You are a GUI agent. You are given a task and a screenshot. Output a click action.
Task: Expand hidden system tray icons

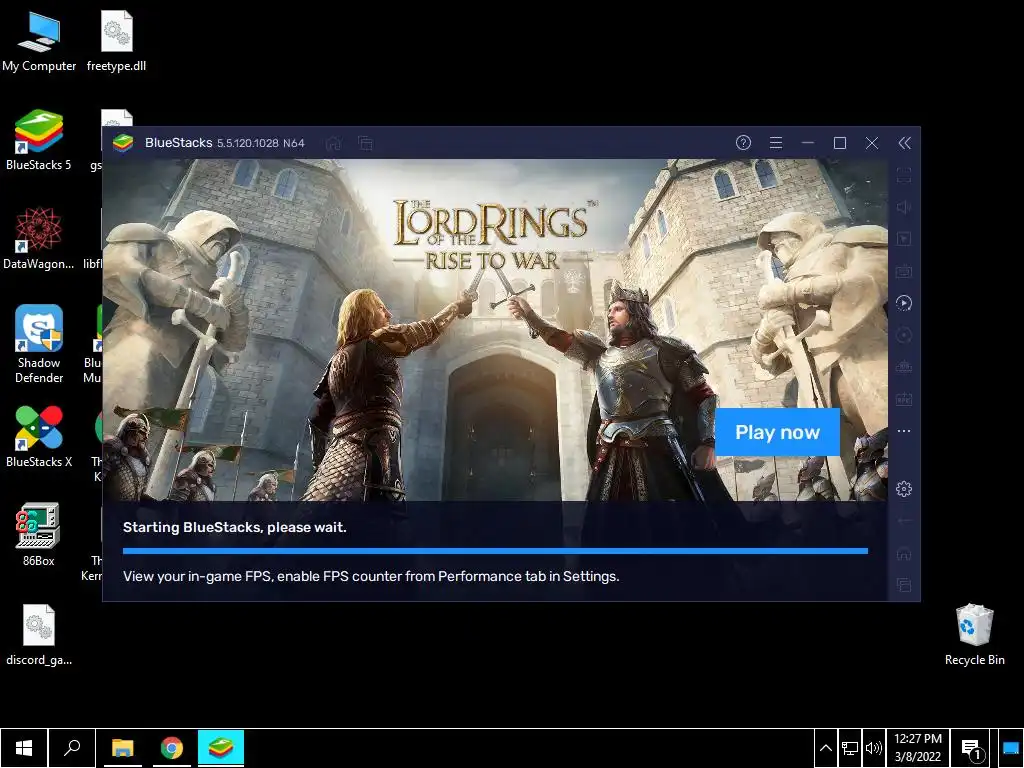pyautogui.click(x=825, y=748)
